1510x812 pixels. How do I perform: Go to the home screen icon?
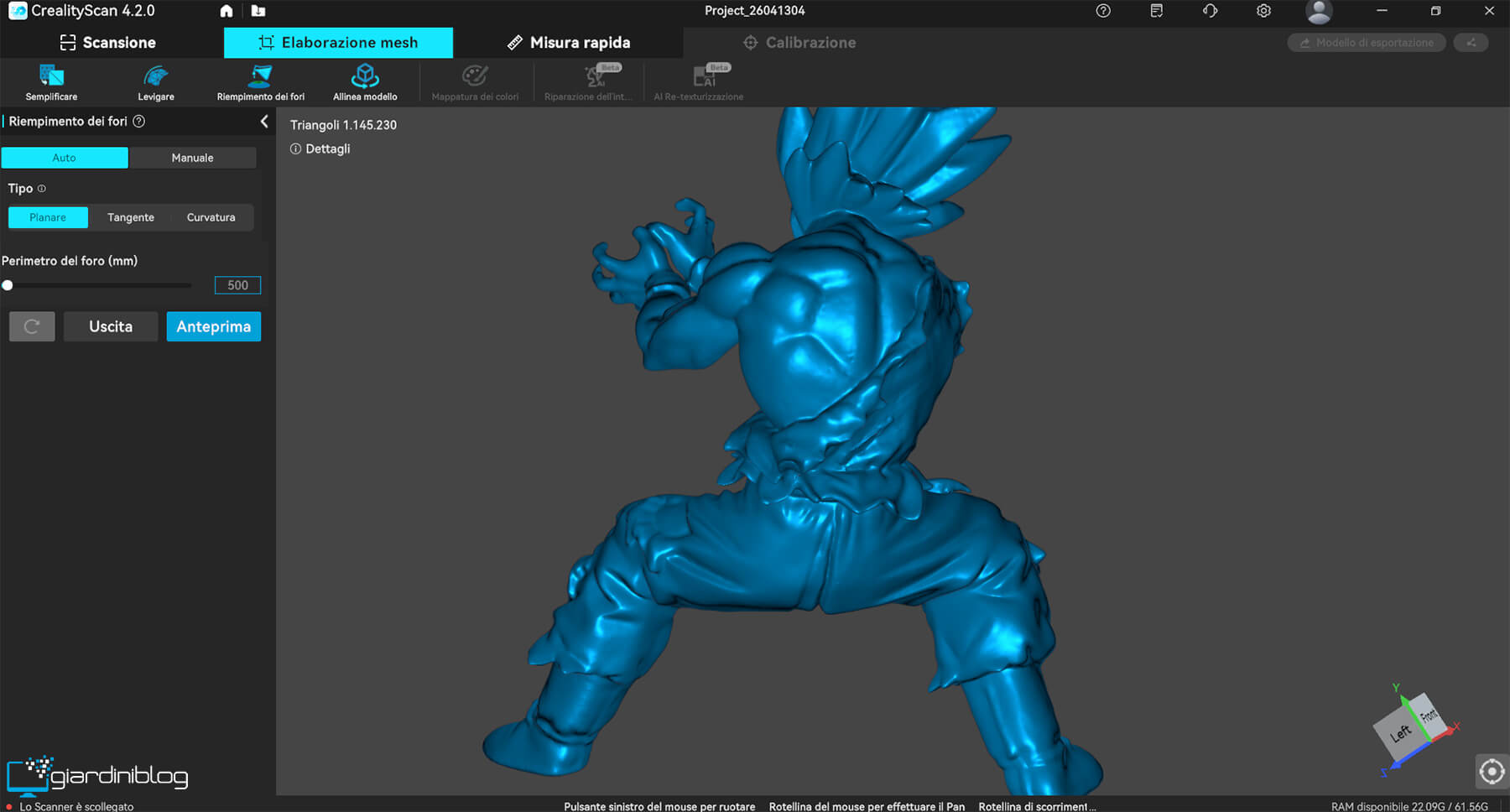[x=226, y=11]
